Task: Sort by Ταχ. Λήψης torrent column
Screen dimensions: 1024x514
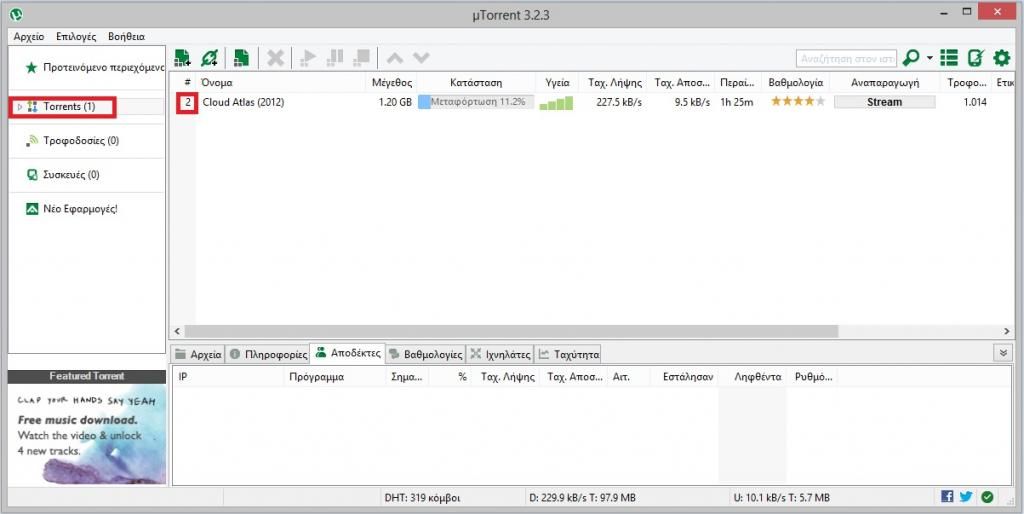Action: point(615,82)
